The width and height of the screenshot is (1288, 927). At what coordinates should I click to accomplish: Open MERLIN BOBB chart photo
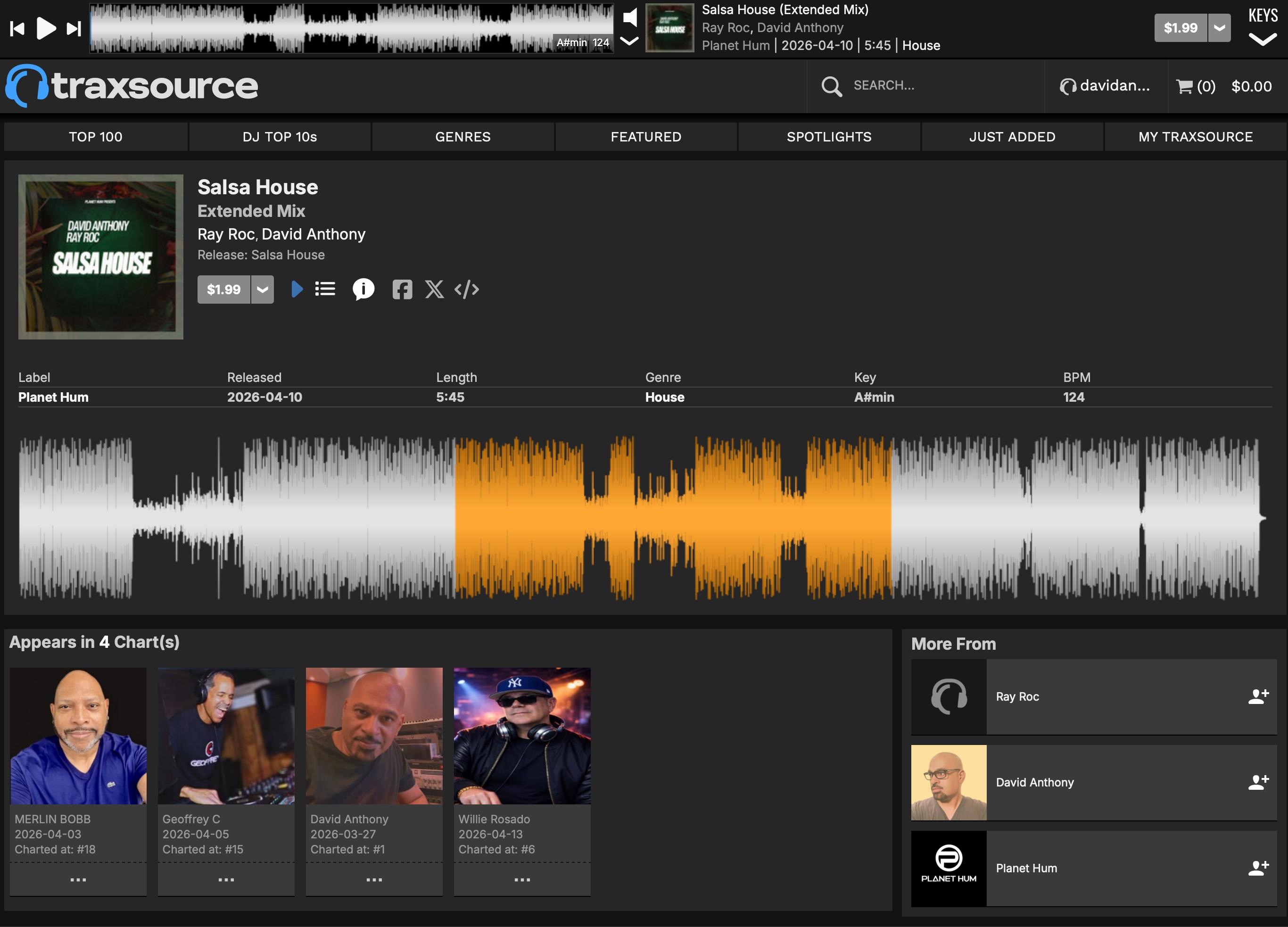pos(78,736)
